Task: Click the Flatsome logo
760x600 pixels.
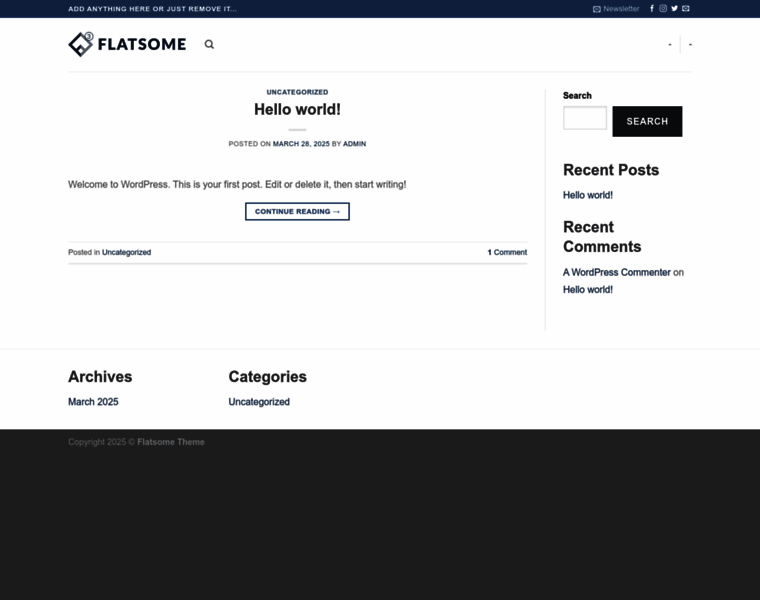Action: [127, 44]
